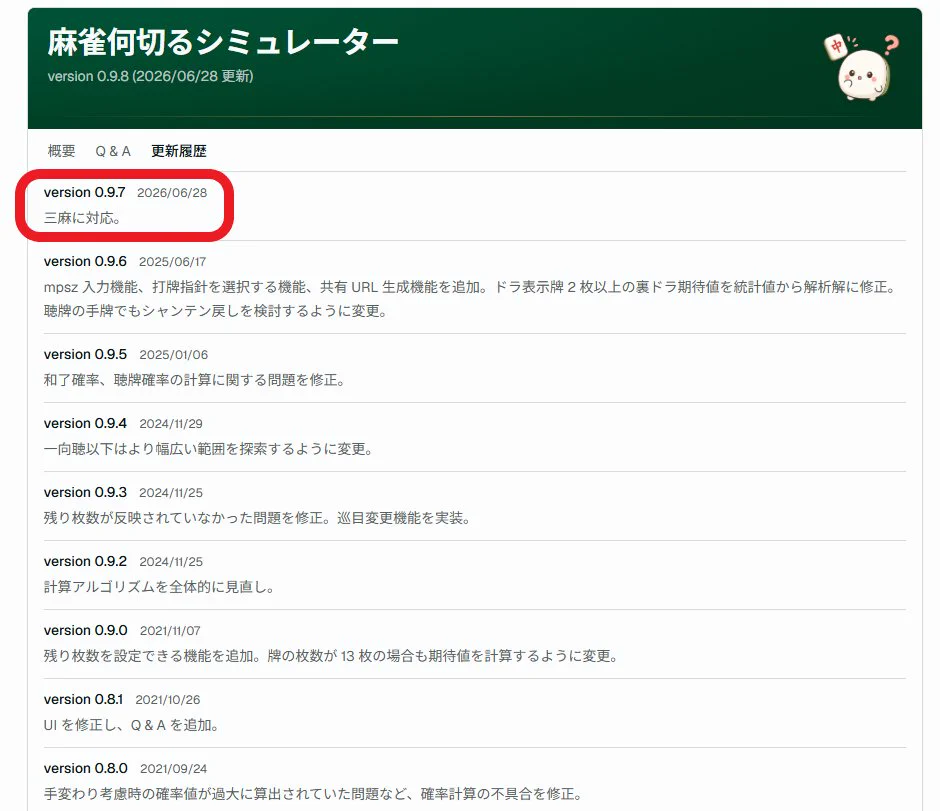Viewport: 940px width, 811px height.
Task: Click the text 和了確率、聴牌確率の計算に関する問題を修正。
Action: pos(195,380)
